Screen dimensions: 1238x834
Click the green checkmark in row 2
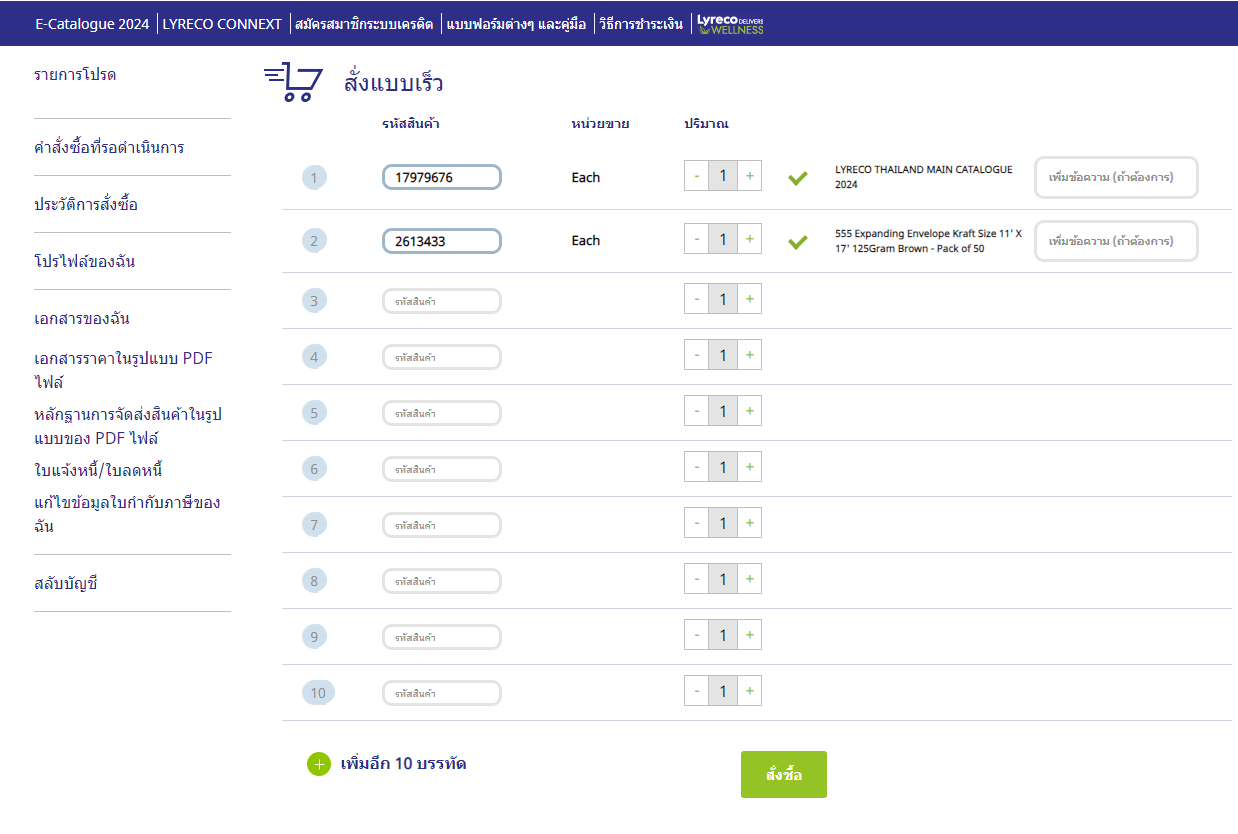[x=797, y=241]
